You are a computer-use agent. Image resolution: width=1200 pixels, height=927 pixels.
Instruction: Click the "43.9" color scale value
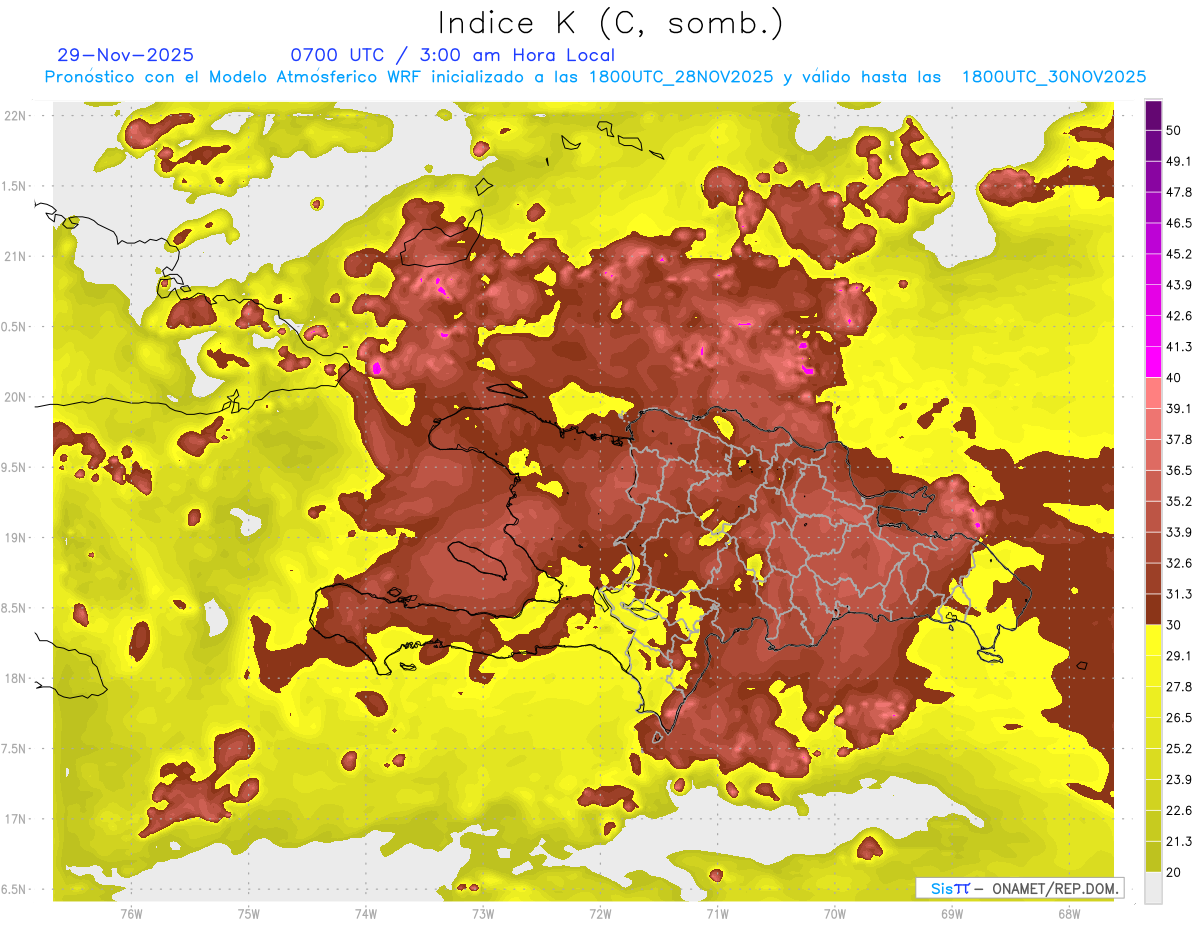point(1178,285)
